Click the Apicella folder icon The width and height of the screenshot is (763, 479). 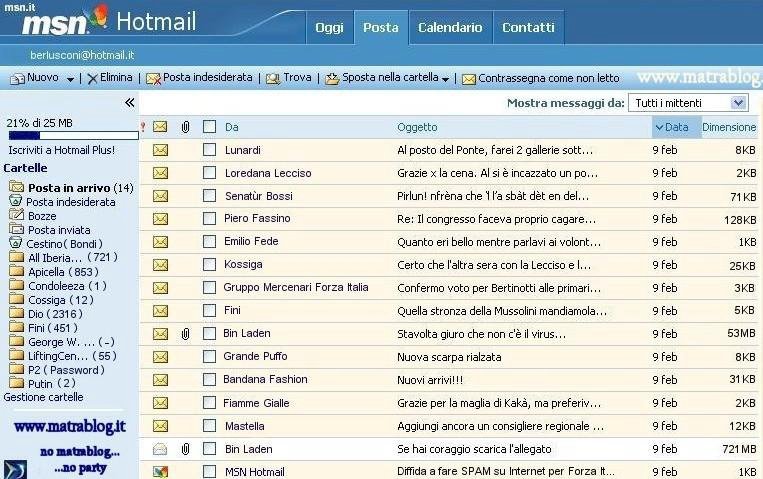17,271
